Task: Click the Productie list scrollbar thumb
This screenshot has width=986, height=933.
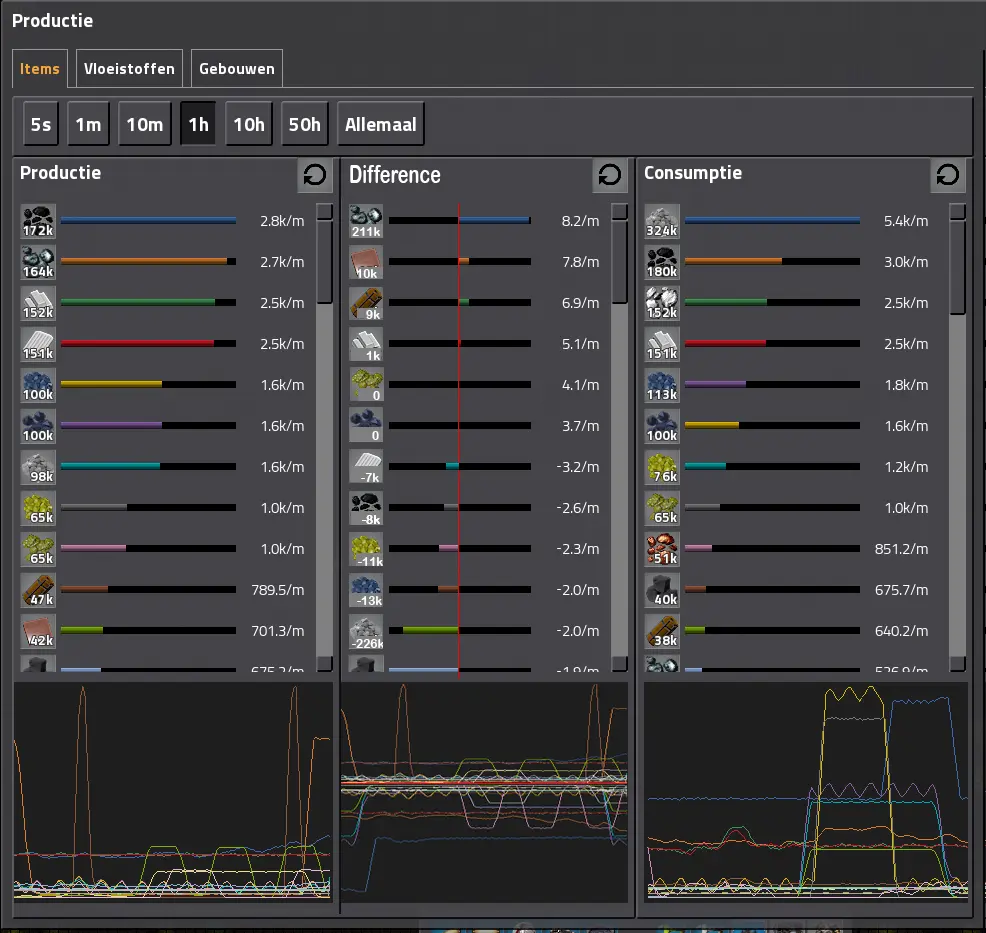Action: click(324, 261)
